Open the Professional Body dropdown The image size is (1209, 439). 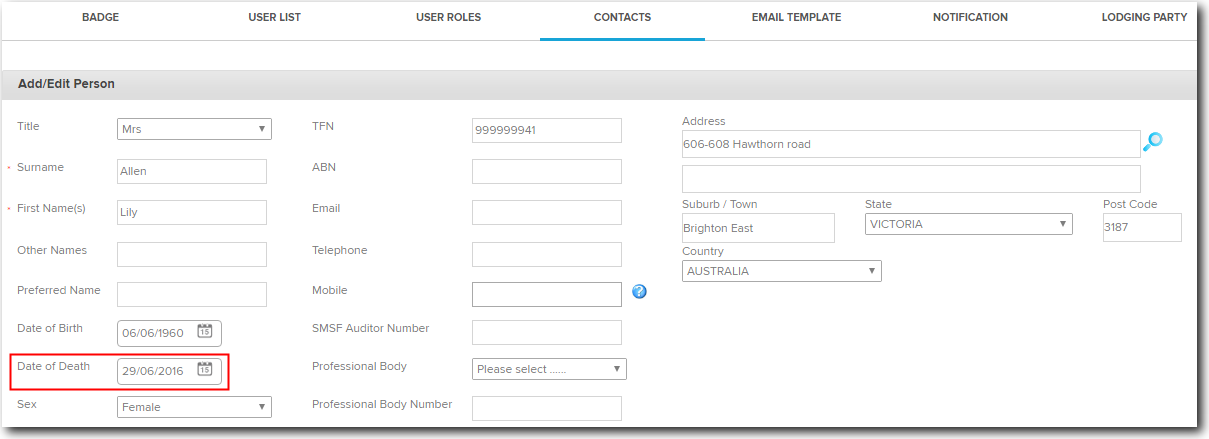click(x=548, y=369)
